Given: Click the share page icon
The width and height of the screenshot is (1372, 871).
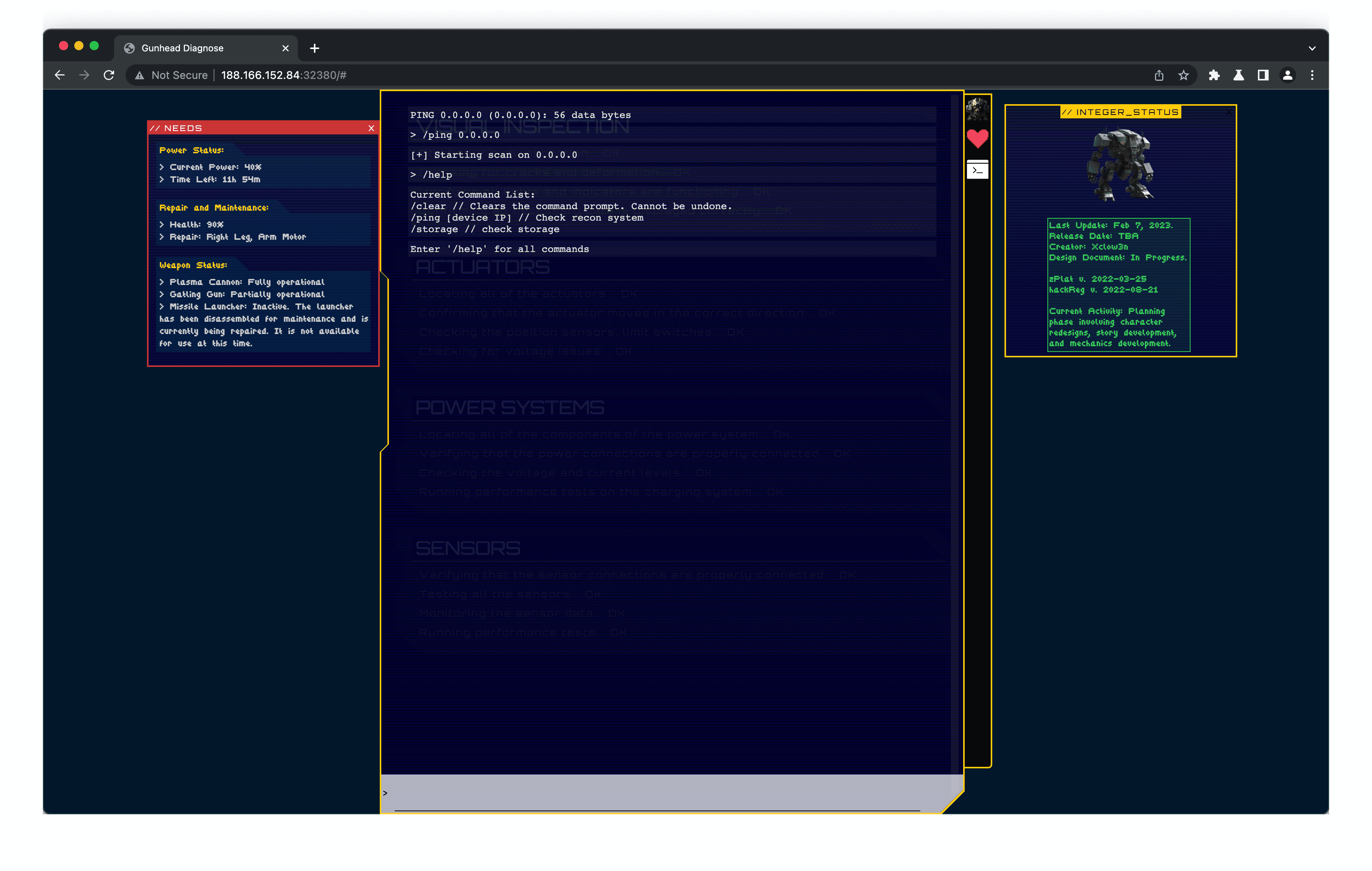Looking at the screenshot, I should pos(1159,75).
